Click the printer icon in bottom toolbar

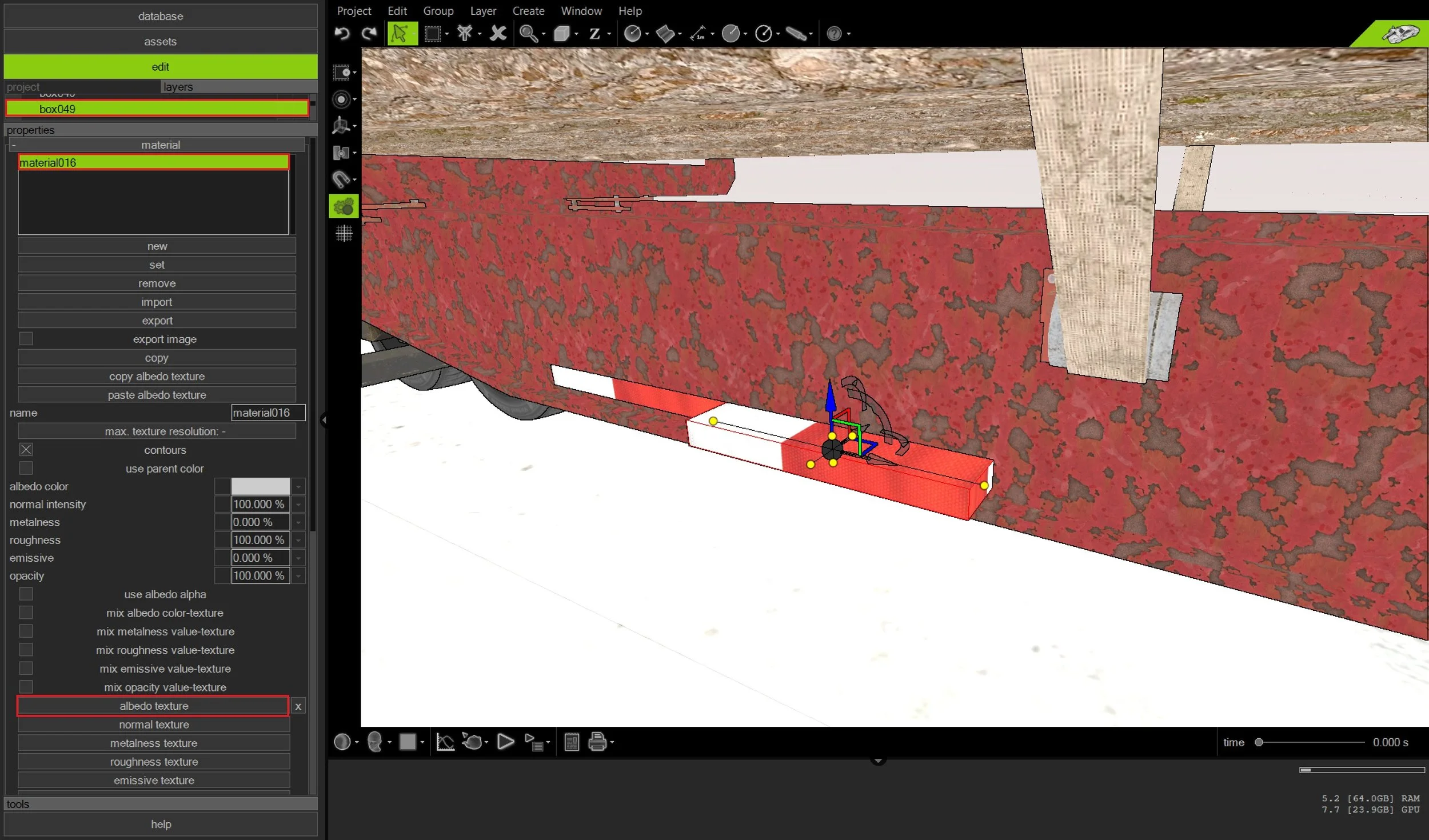point(597,742)
